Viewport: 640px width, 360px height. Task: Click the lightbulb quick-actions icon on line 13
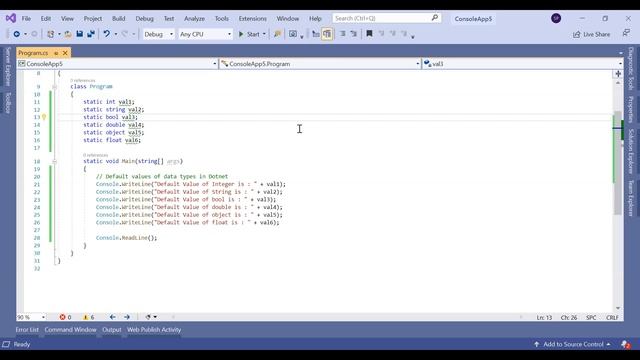[44, 117]
